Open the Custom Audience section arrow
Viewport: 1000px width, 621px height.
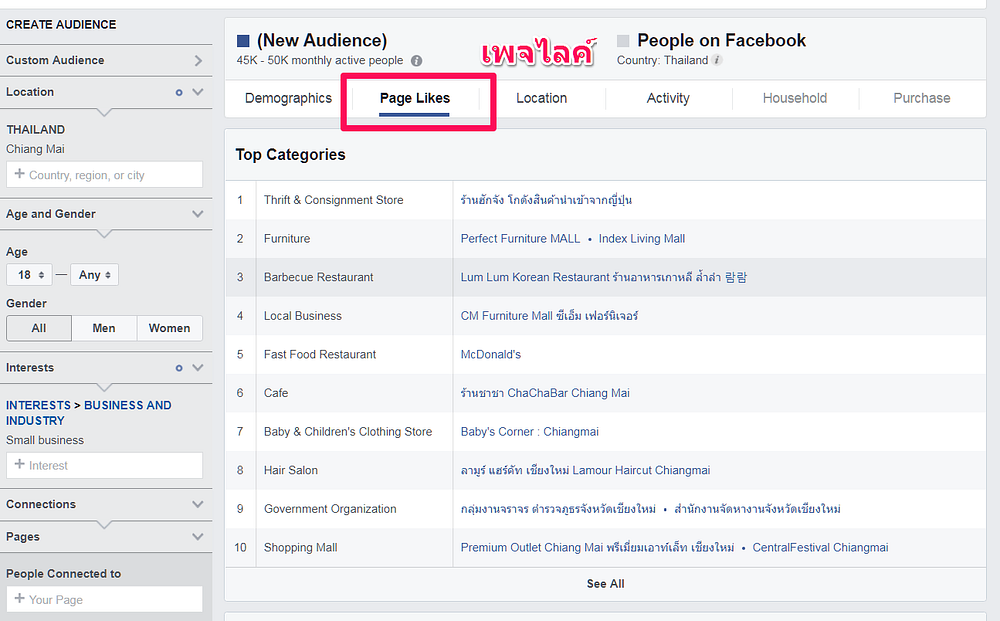(198, 61)
